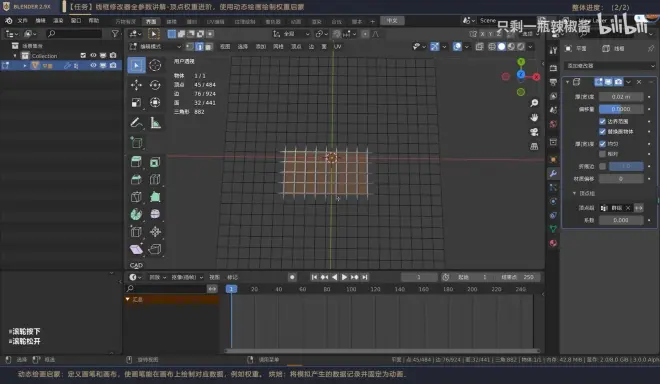Select the Shrink/Fatten tool
660x384 pixels.
(x=155, y=232)
